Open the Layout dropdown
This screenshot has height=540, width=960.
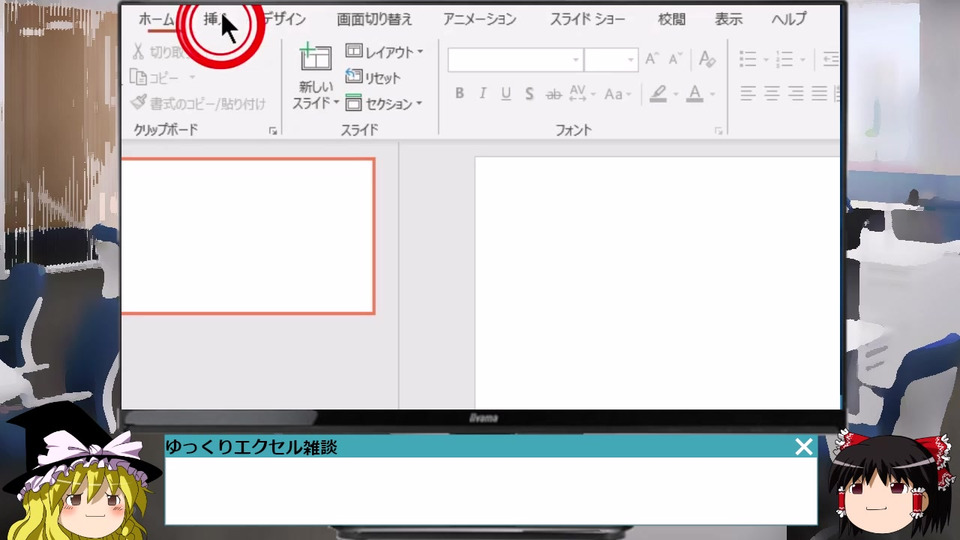point(384,51)
